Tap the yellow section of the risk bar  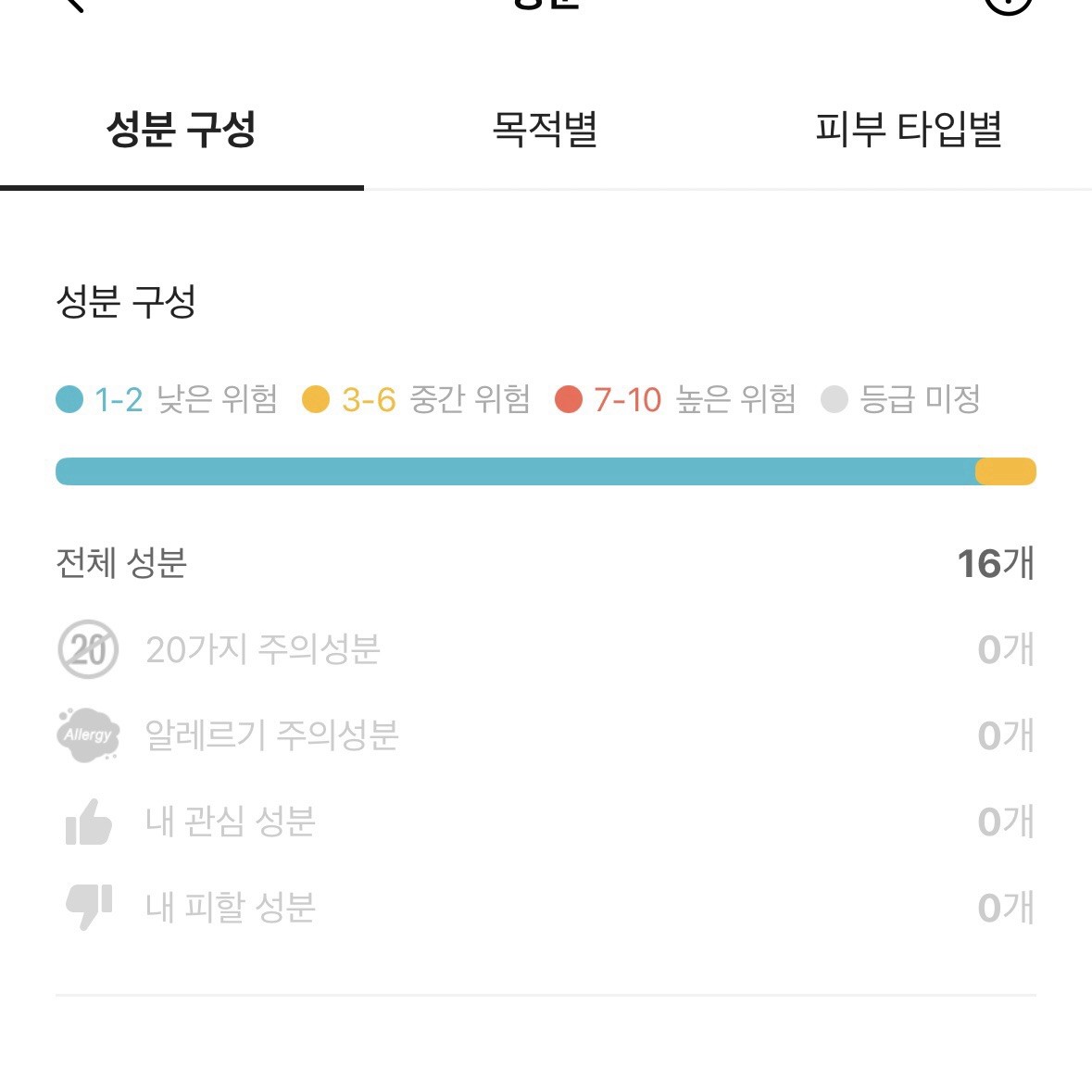click(1006, 471)
